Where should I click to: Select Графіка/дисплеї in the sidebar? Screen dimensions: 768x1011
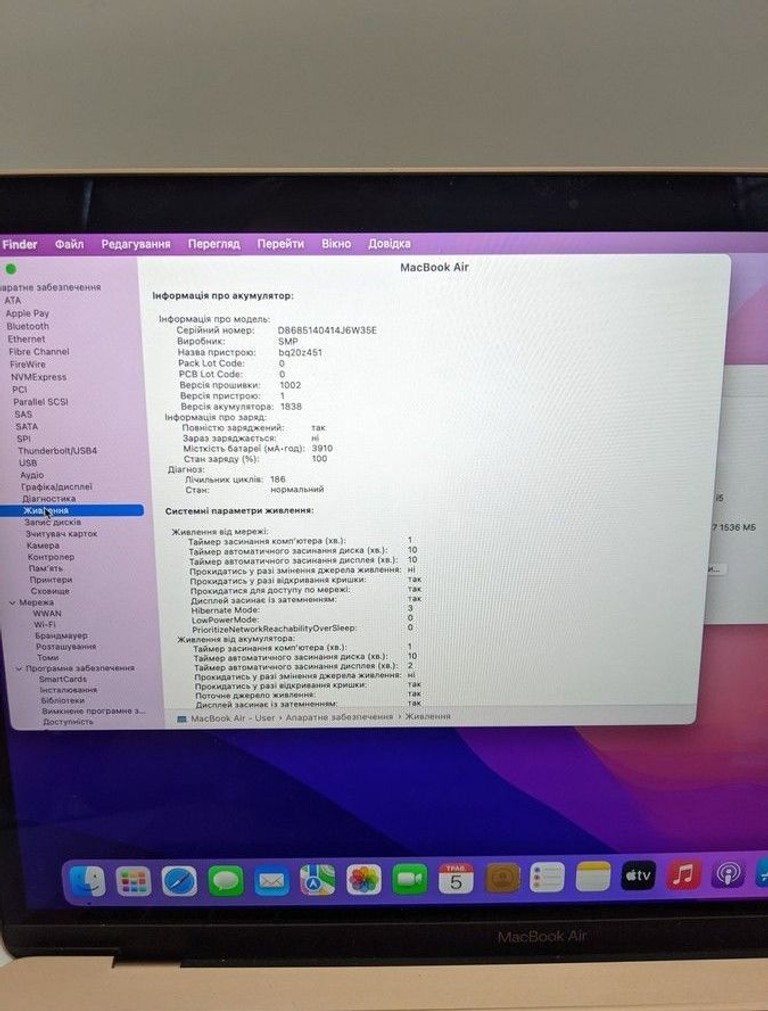(x=57, y=487)
